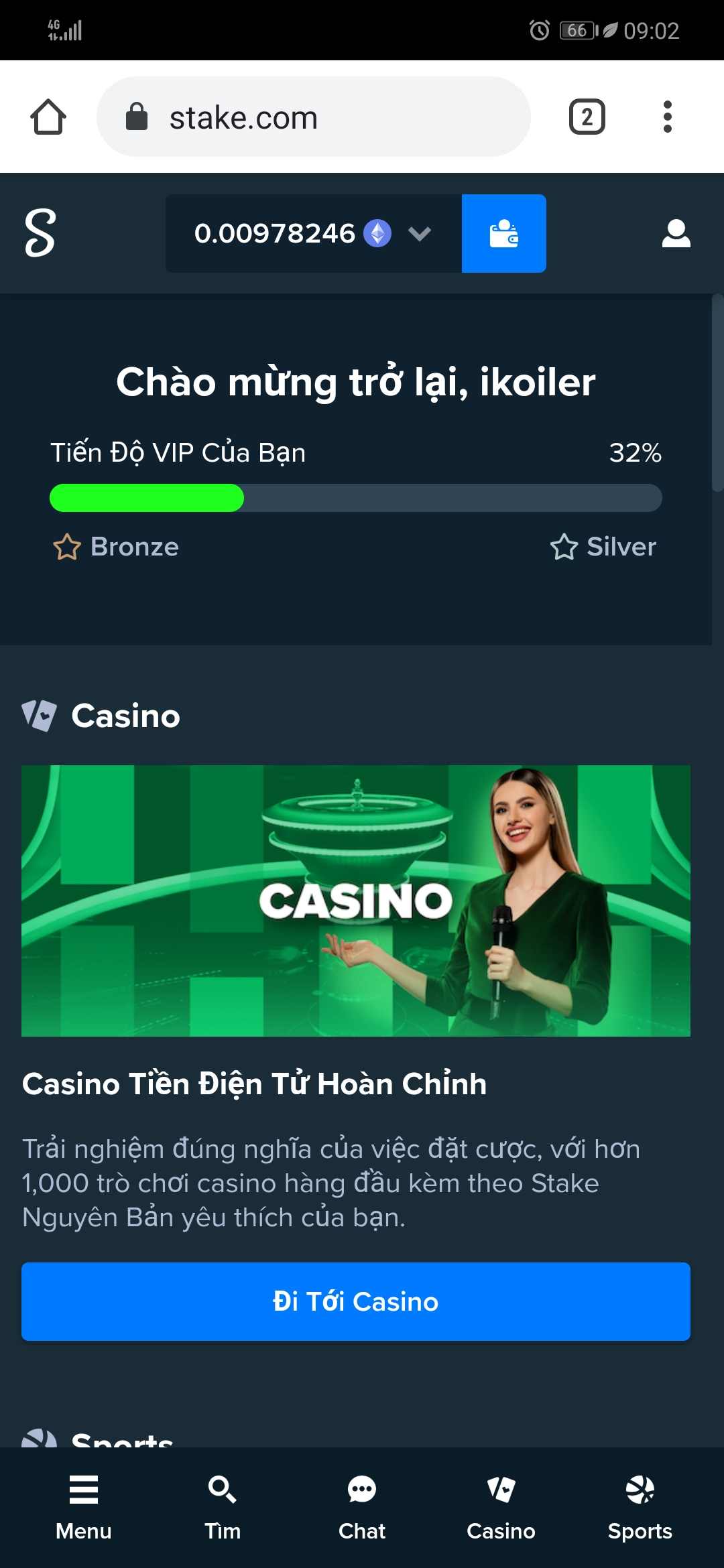The width and height of the screenshot is (724, 1568).
Task: Open Chrome three-dot menu
Action: click(667, 117)
